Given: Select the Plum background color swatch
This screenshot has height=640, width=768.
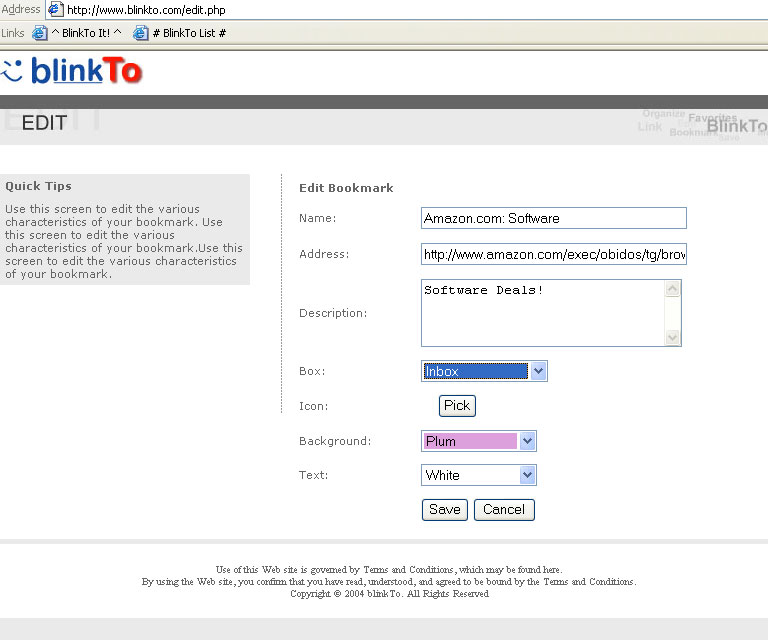Looking at the screenshot, I should click(x=470, y=441).
